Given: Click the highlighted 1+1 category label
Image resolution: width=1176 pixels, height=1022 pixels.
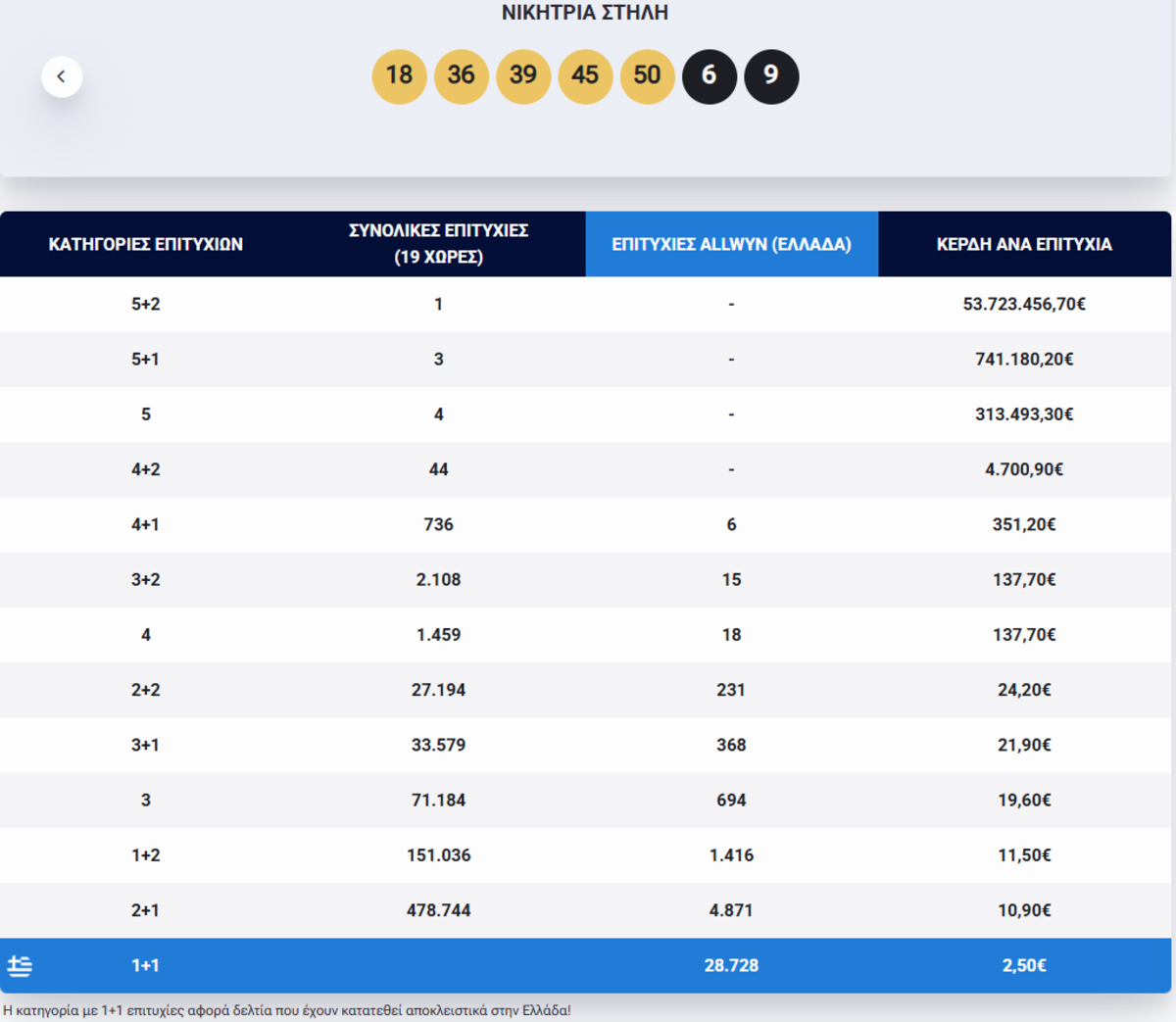Looking at the screenshot, I should 146,965.
